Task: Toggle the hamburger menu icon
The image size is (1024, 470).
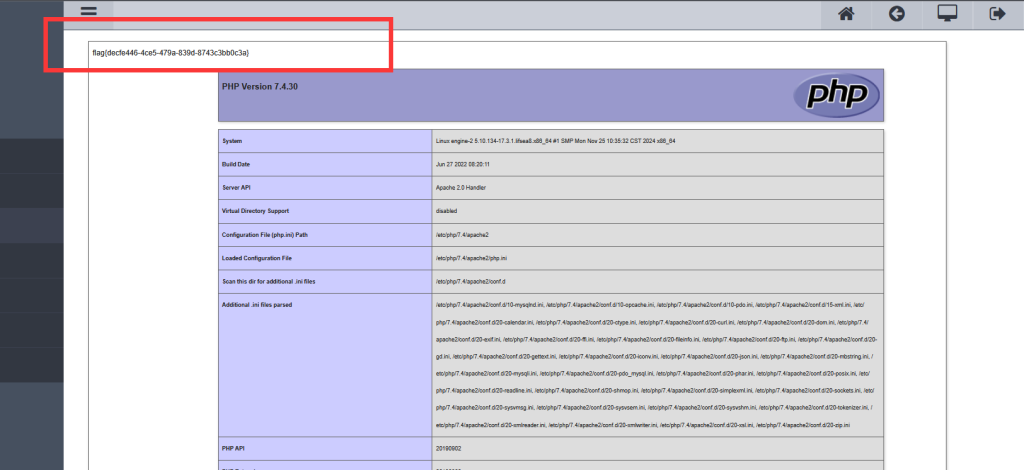Action: (x=89, y=12)
